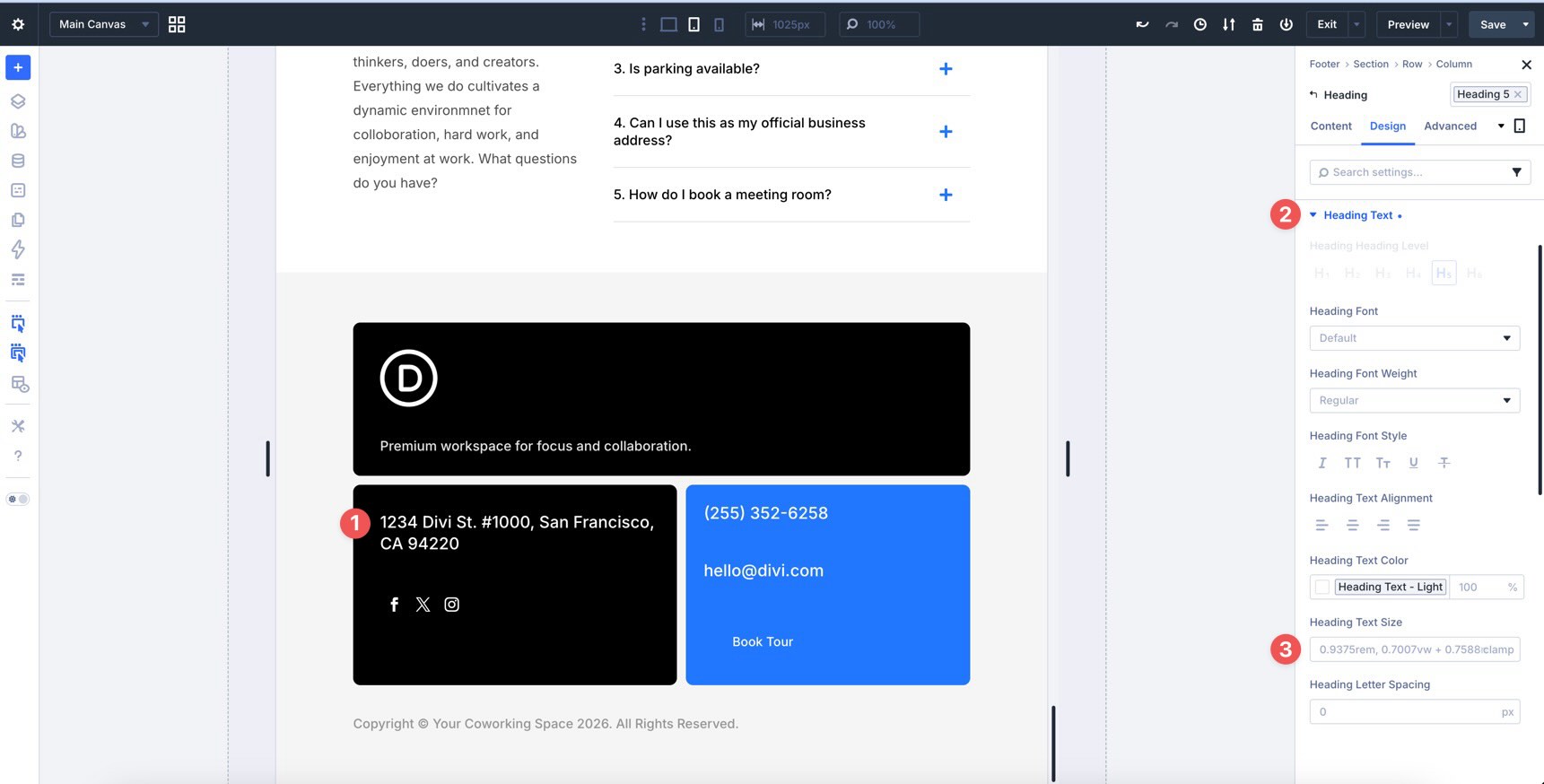Image resolution: width=1544 pixels, height=784 pixels.
Task: Click the power icon in the top bar
Action: 1286,24
